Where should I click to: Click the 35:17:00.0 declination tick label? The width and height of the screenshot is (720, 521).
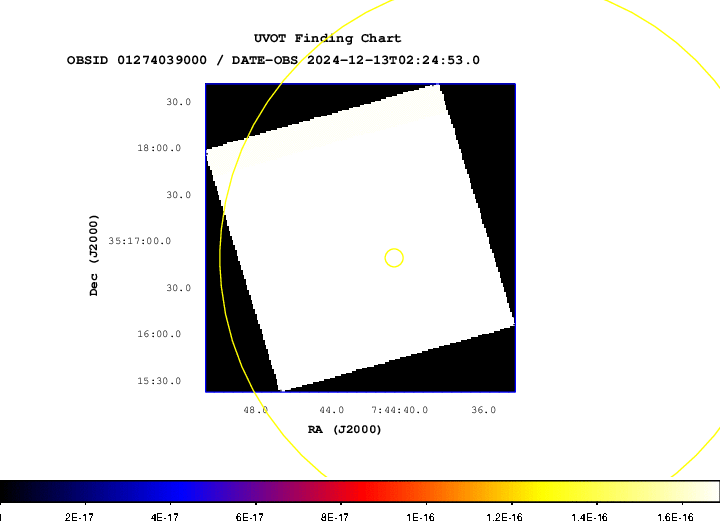[x=140, y=241]
